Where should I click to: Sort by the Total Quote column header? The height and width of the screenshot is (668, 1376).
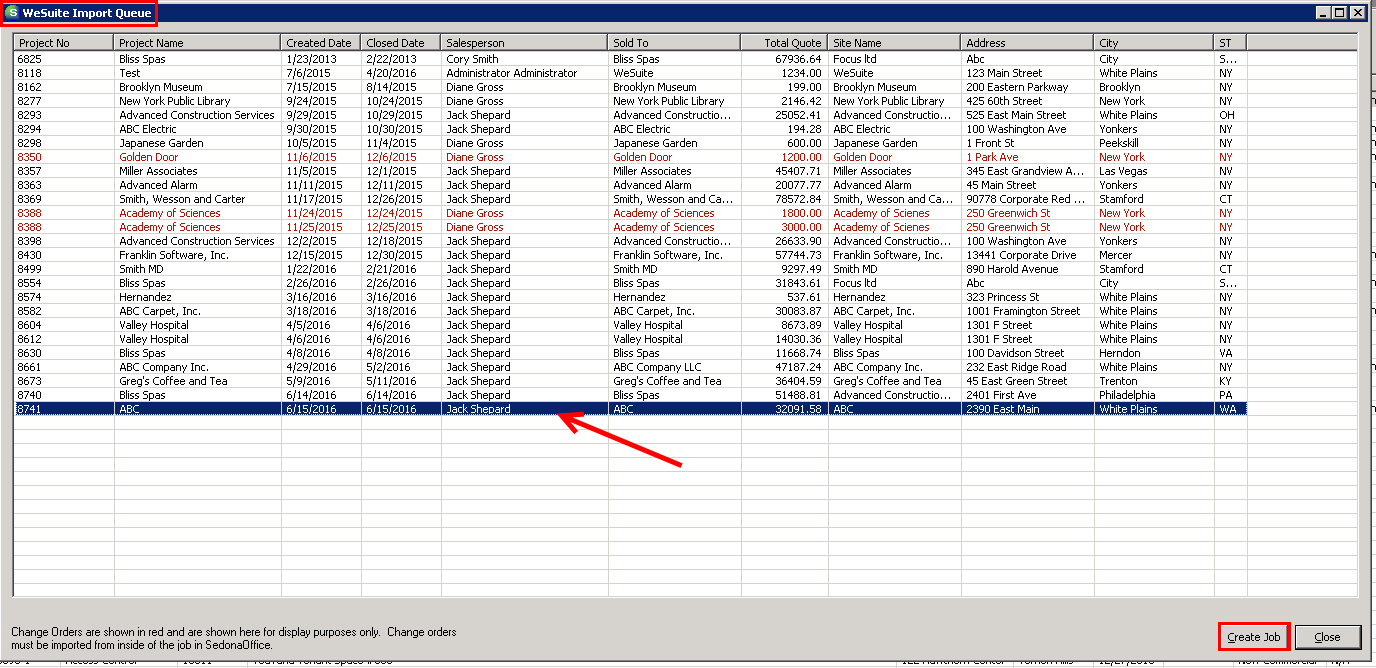click(x=785, y=43)
